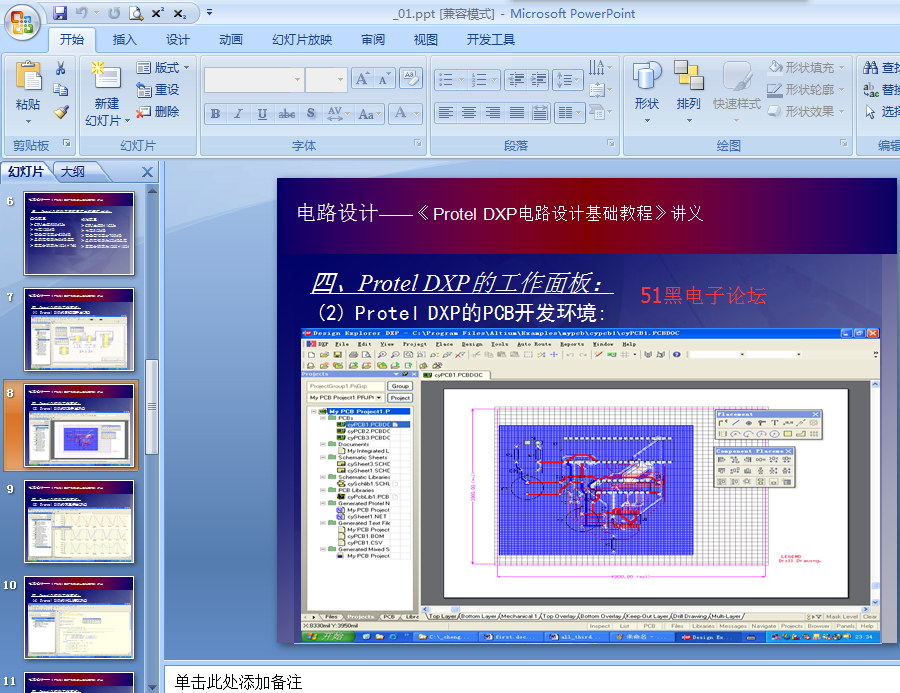
Task: Open the 开发工具 developer tab
Action: tap(491, 39)
